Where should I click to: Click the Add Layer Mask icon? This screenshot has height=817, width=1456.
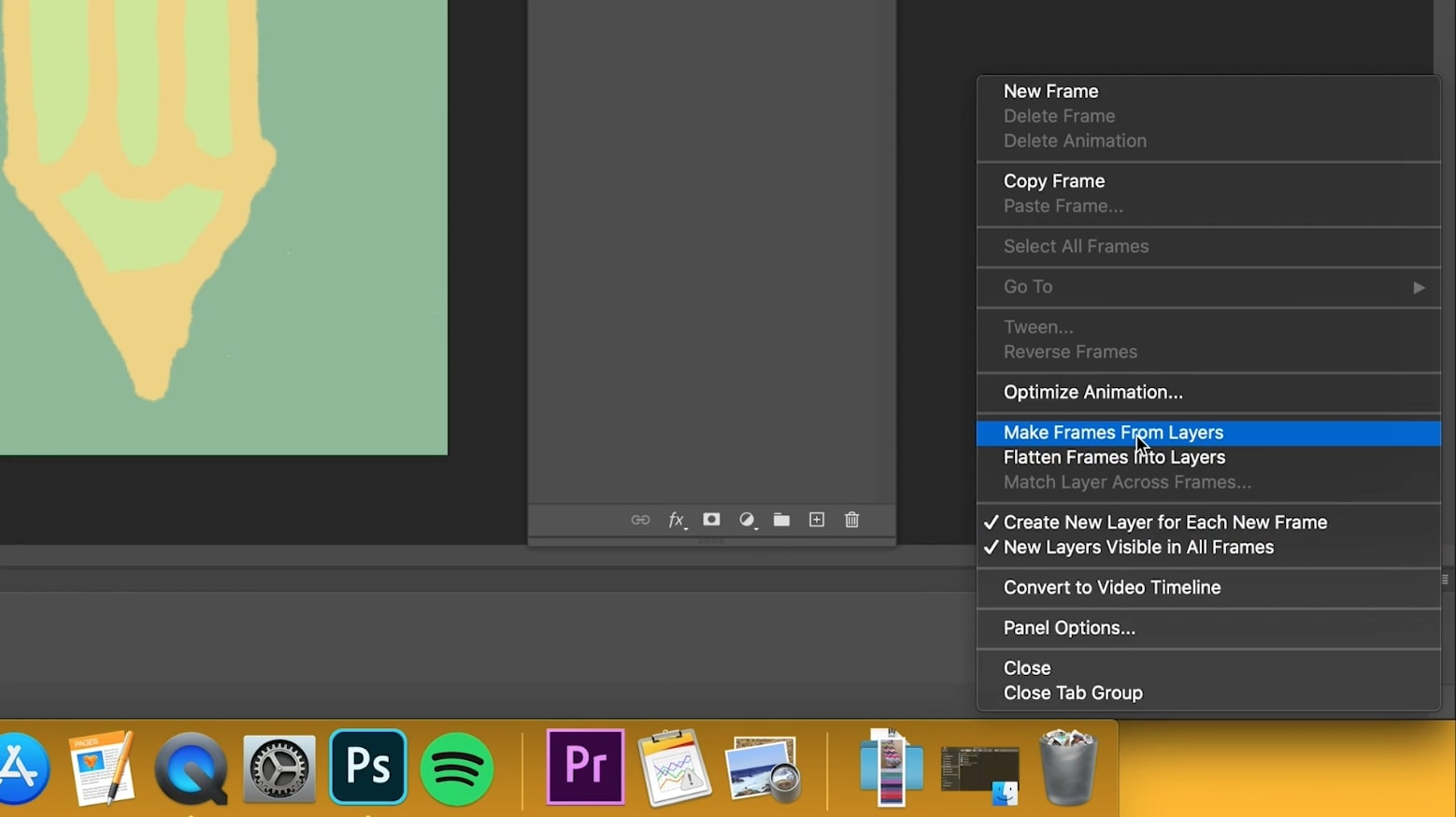711,520
